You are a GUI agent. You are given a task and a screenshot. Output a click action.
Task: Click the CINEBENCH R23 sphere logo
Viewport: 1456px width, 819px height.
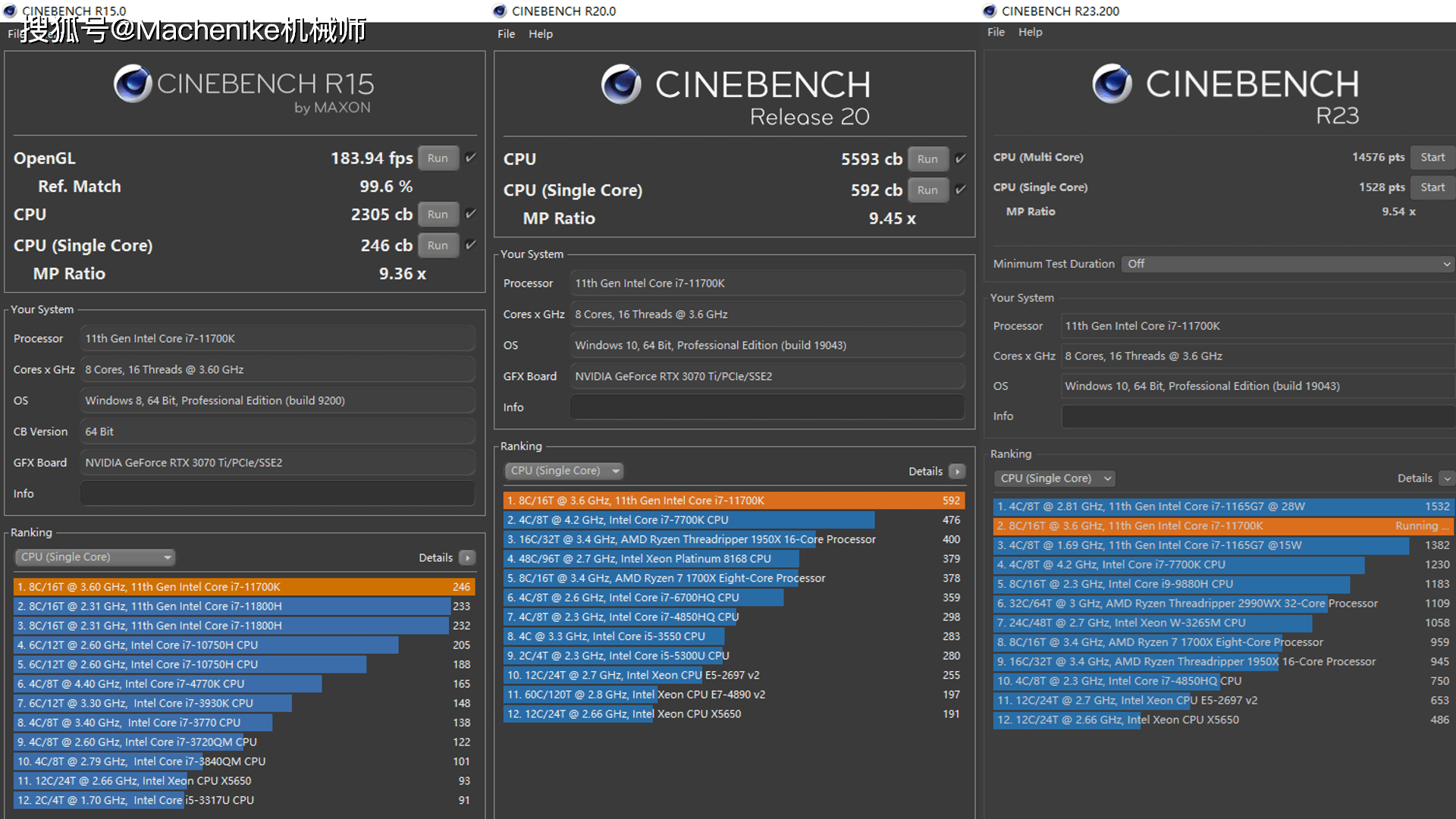(1112, 83)
